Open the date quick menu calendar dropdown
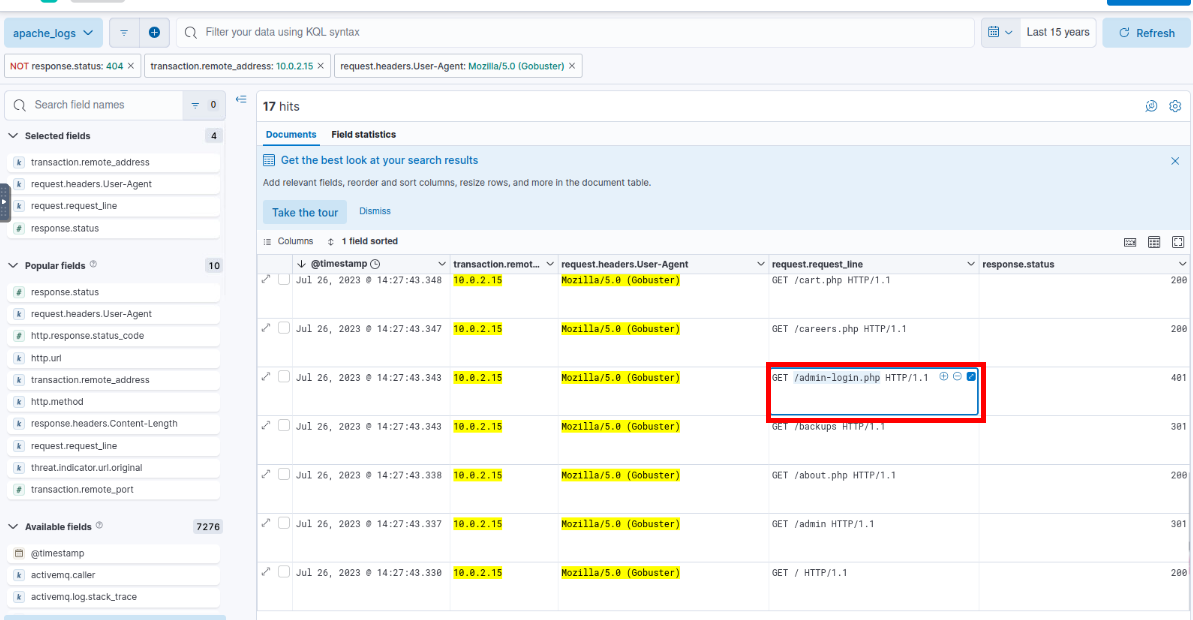Screen dimensions: 1193x620 (x=1000, y=33)
